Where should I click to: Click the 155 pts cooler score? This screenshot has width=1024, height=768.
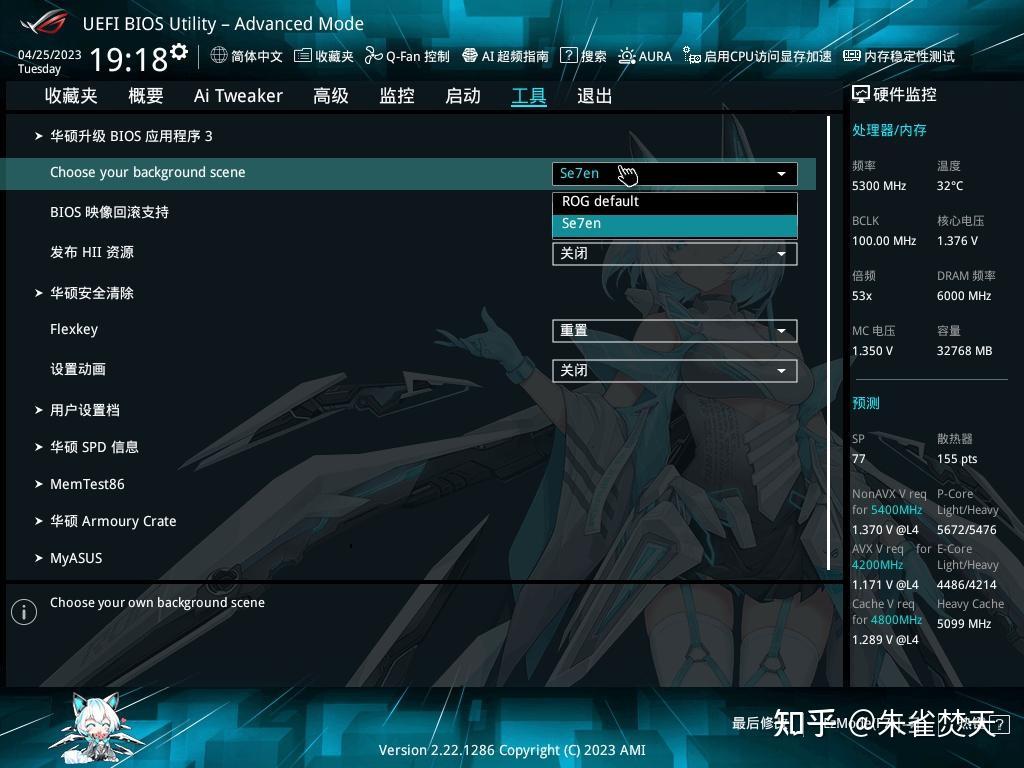point(957,459)
